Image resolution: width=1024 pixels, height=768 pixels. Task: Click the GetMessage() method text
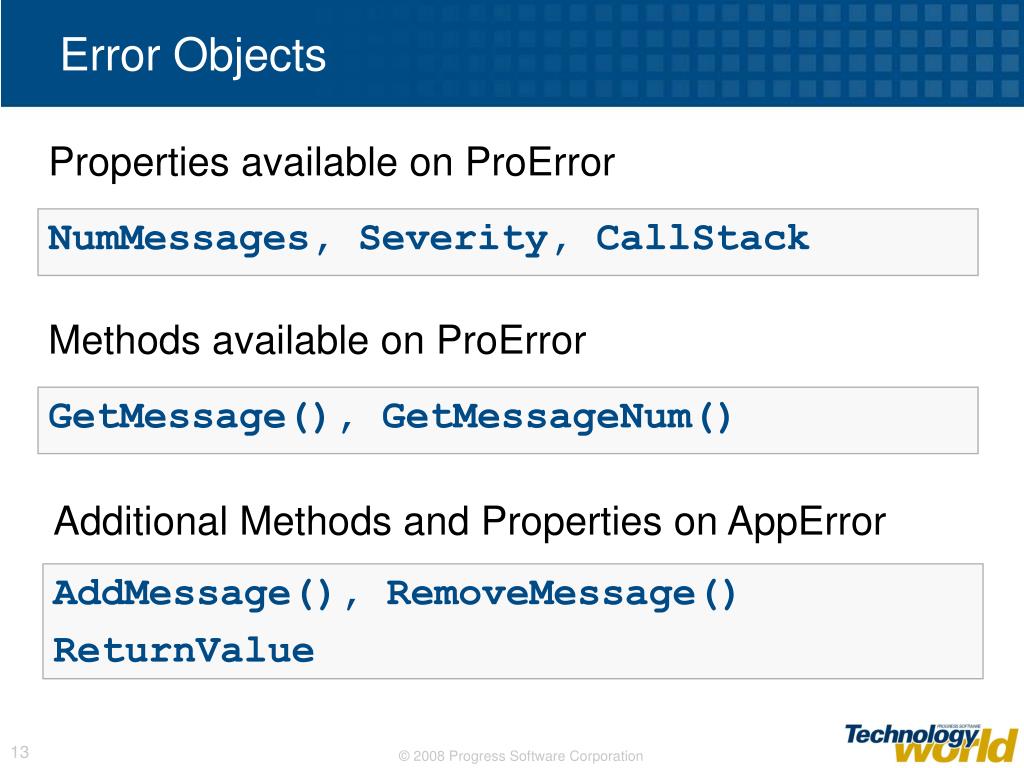188,417
